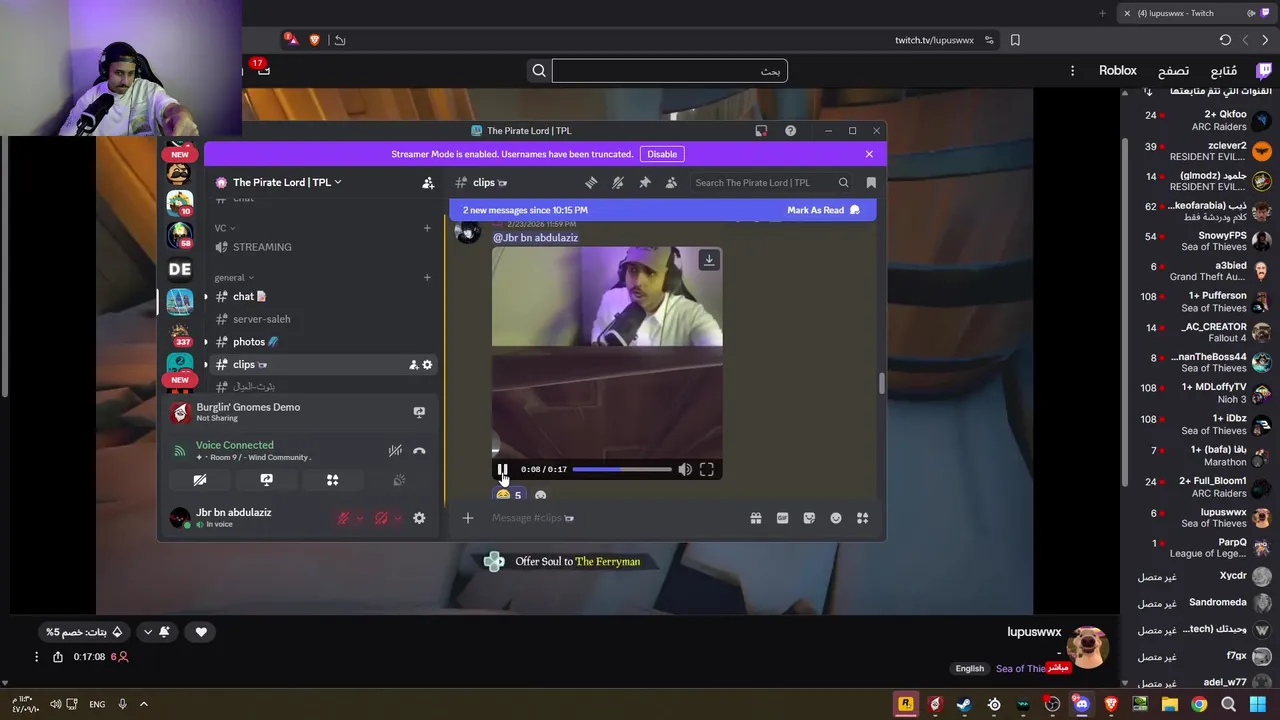
Task: Open the Roblox tab on Twitch
Action: 1118,70
